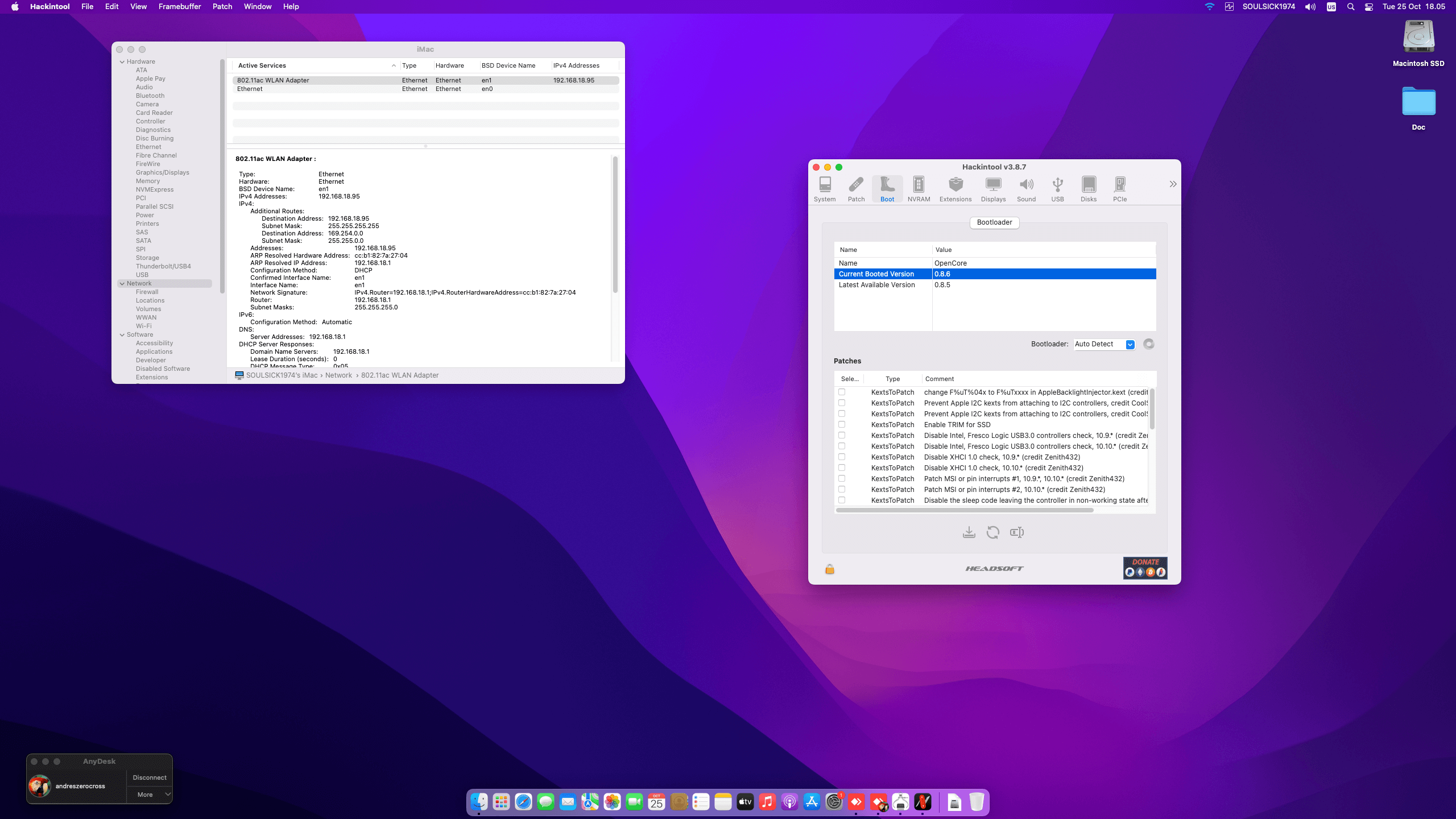The width and height of the screenshot is (1456, 819).
Task: Sort by the Active Services column header
Action: 316,65
